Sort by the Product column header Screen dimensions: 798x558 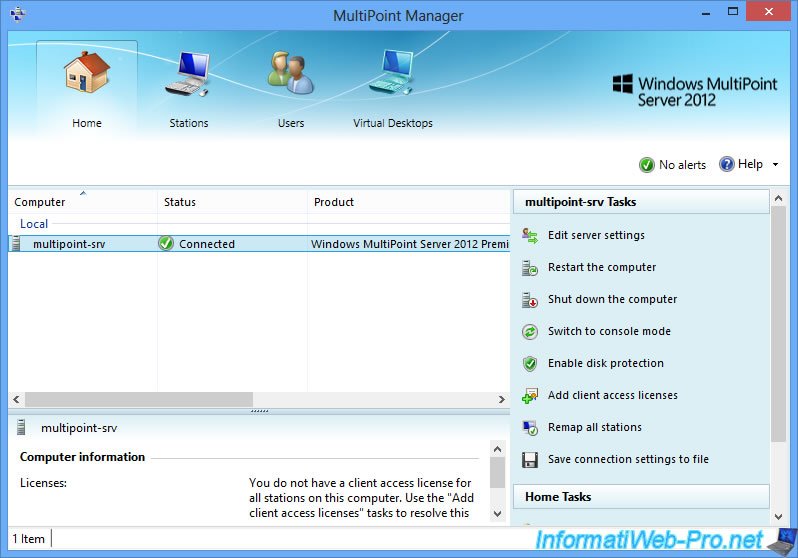coord(409,202)
